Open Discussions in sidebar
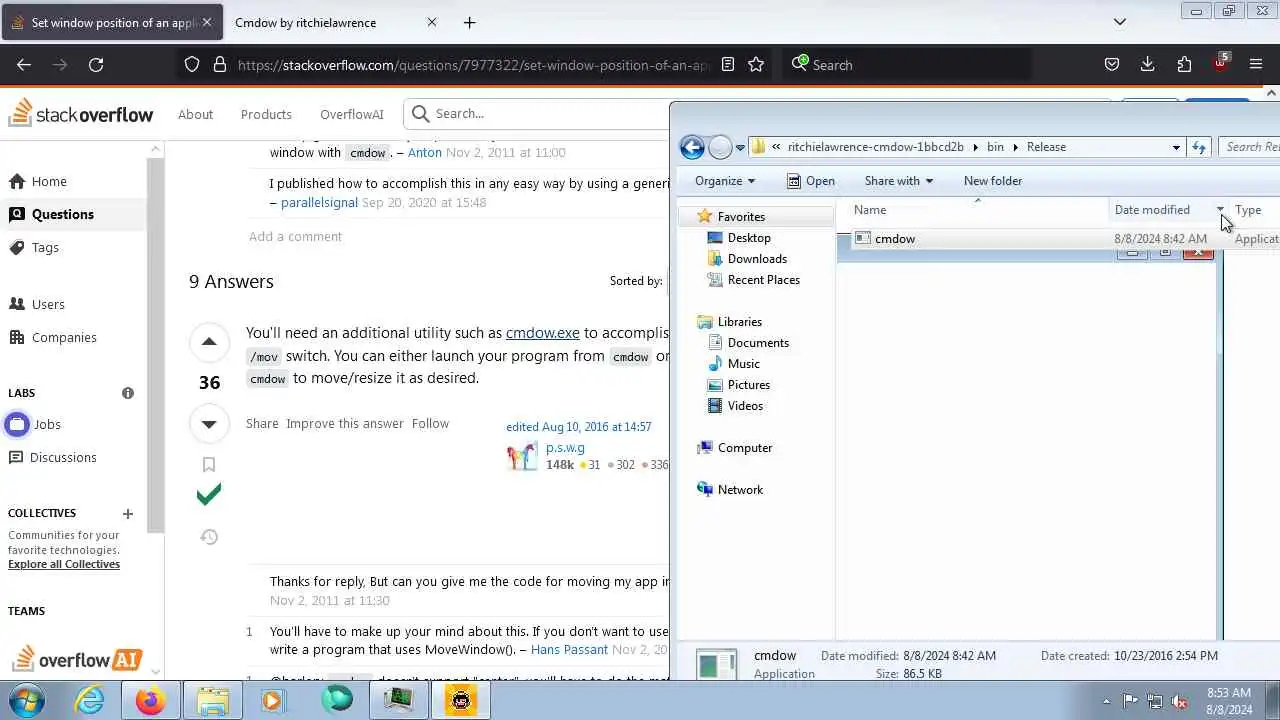 tap(63, 457)
